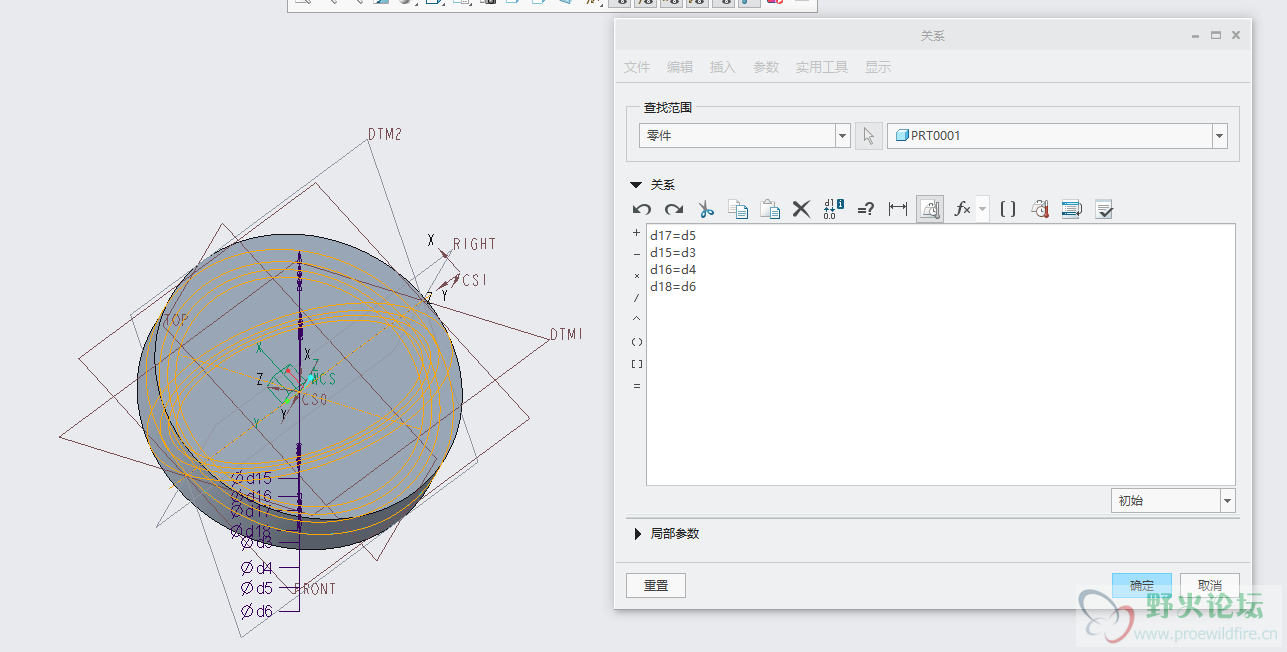This screenshot has width=1287, height=652.
Task: Open the 参数 menu
Action: [766, 67]
